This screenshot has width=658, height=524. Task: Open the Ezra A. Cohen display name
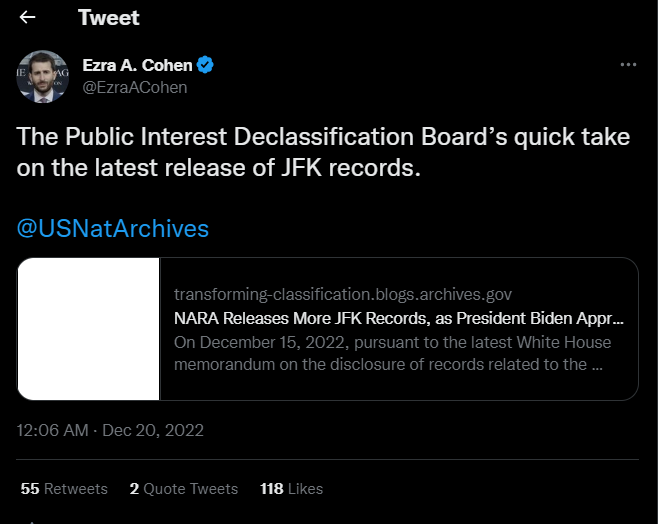point(137,65)
